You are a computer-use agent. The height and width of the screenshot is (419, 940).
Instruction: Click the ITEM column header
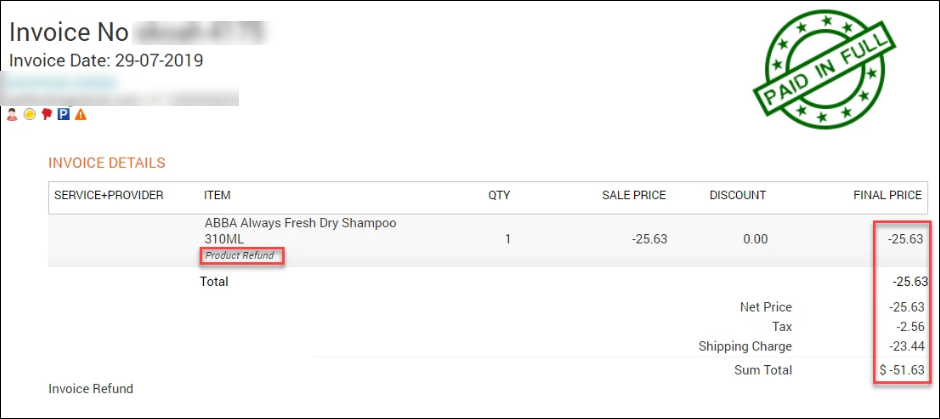tap(218, 195)
